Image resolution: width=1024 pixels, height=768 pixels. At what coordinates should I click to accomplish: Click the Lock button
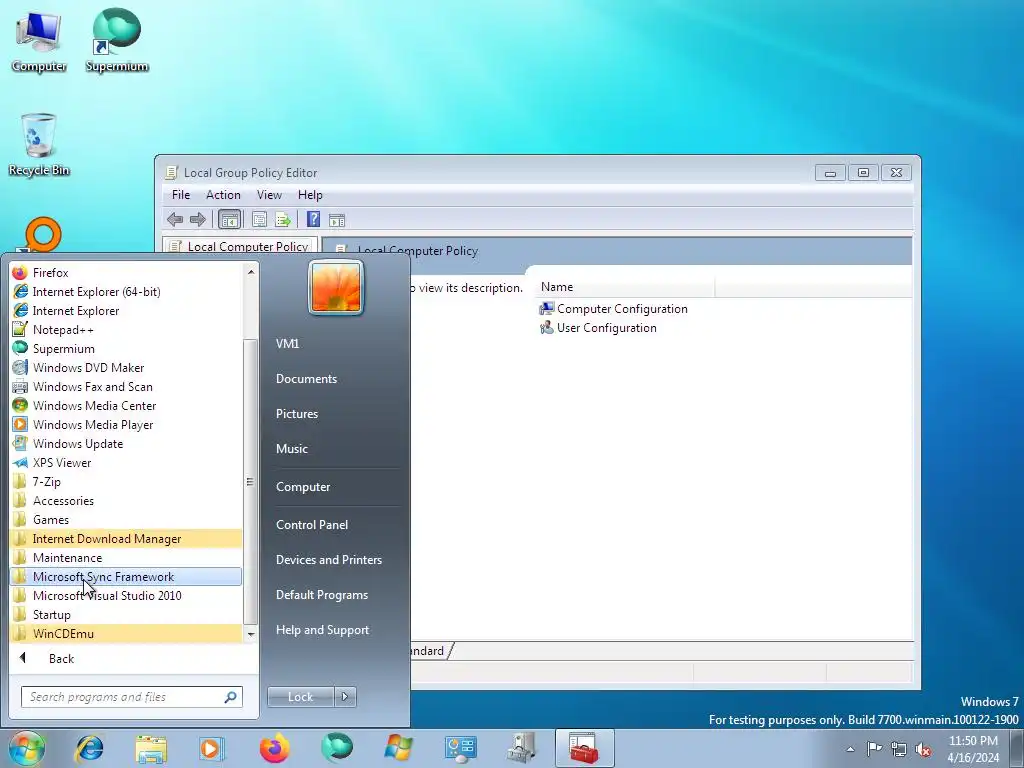tap(300, 697)
